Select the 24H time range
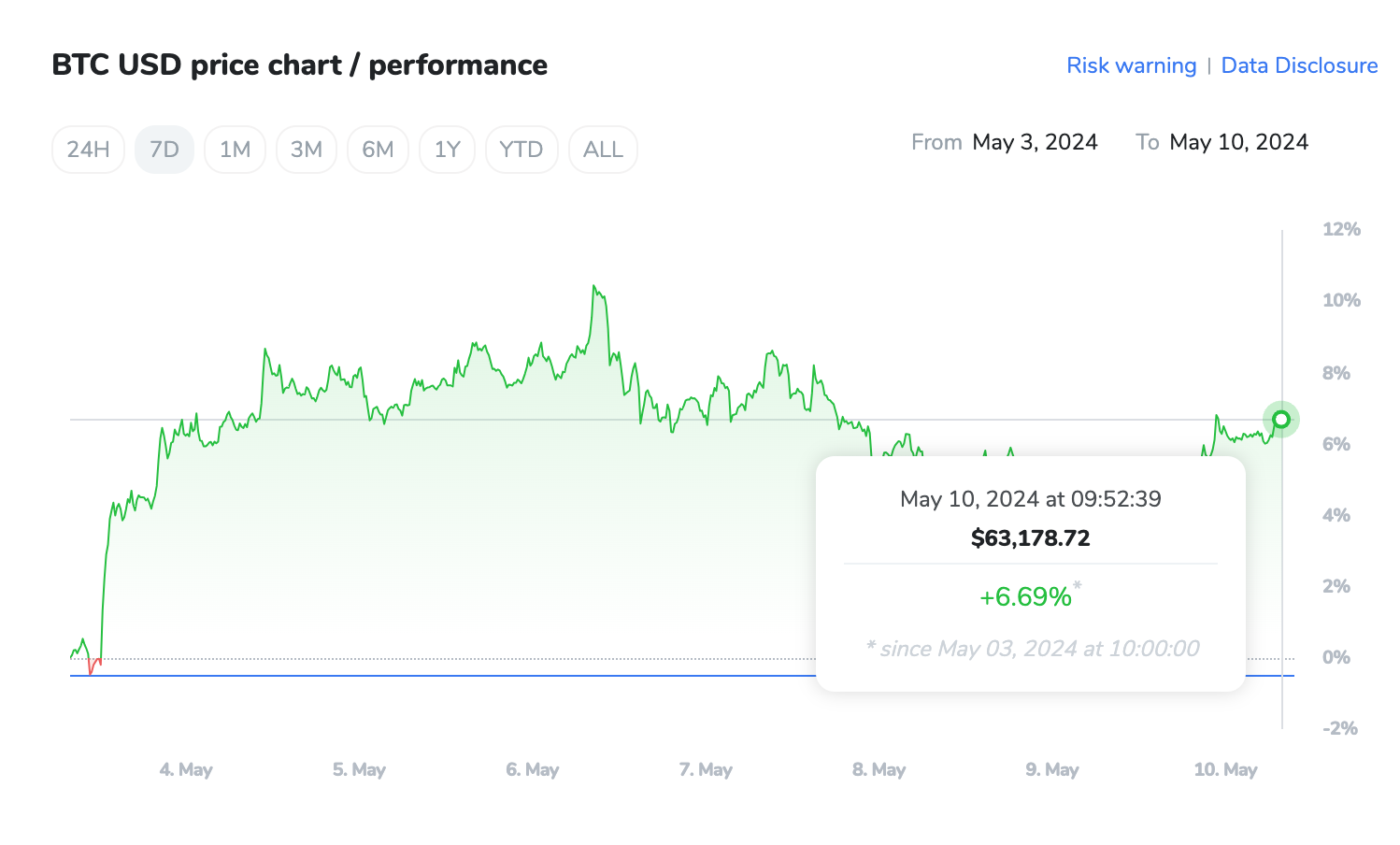The image size is (1400, 845). point(88,150)
